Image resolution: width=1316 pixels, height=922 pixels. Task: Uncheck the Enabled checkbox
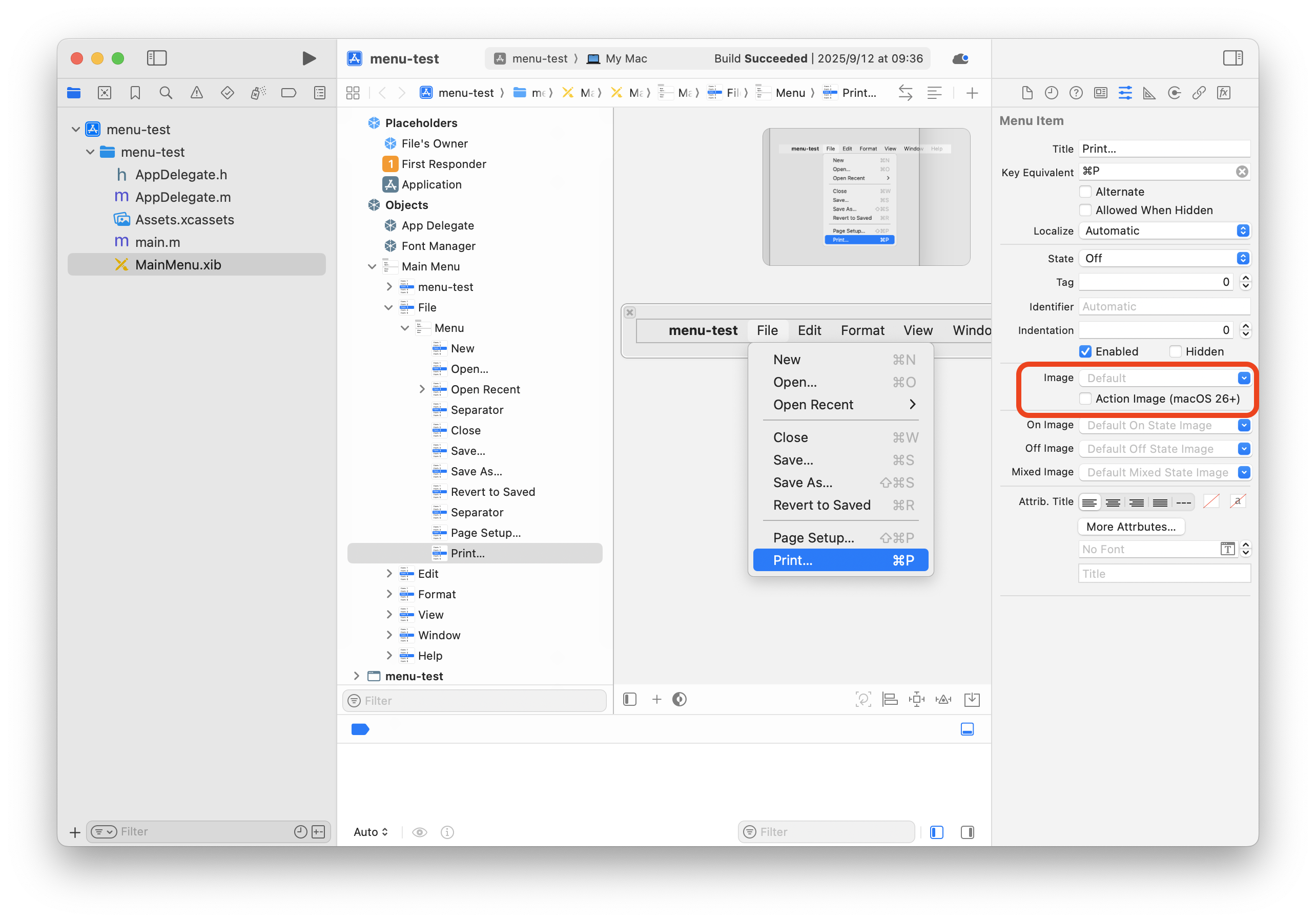click(1085, 351)
